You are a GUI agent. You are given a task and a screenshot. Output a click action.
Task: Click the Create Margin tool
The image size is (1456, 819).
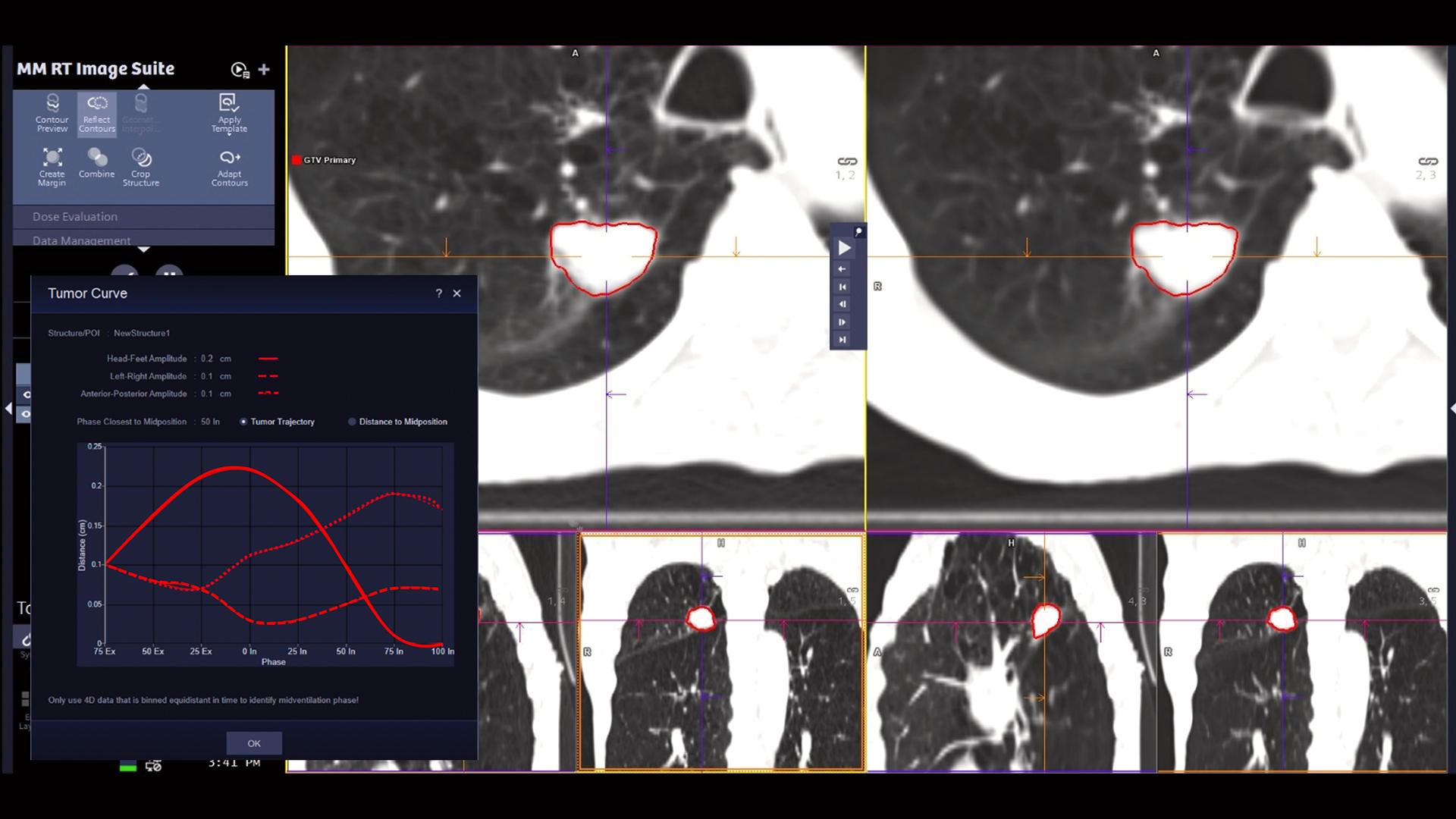click(x=52, y=166)
